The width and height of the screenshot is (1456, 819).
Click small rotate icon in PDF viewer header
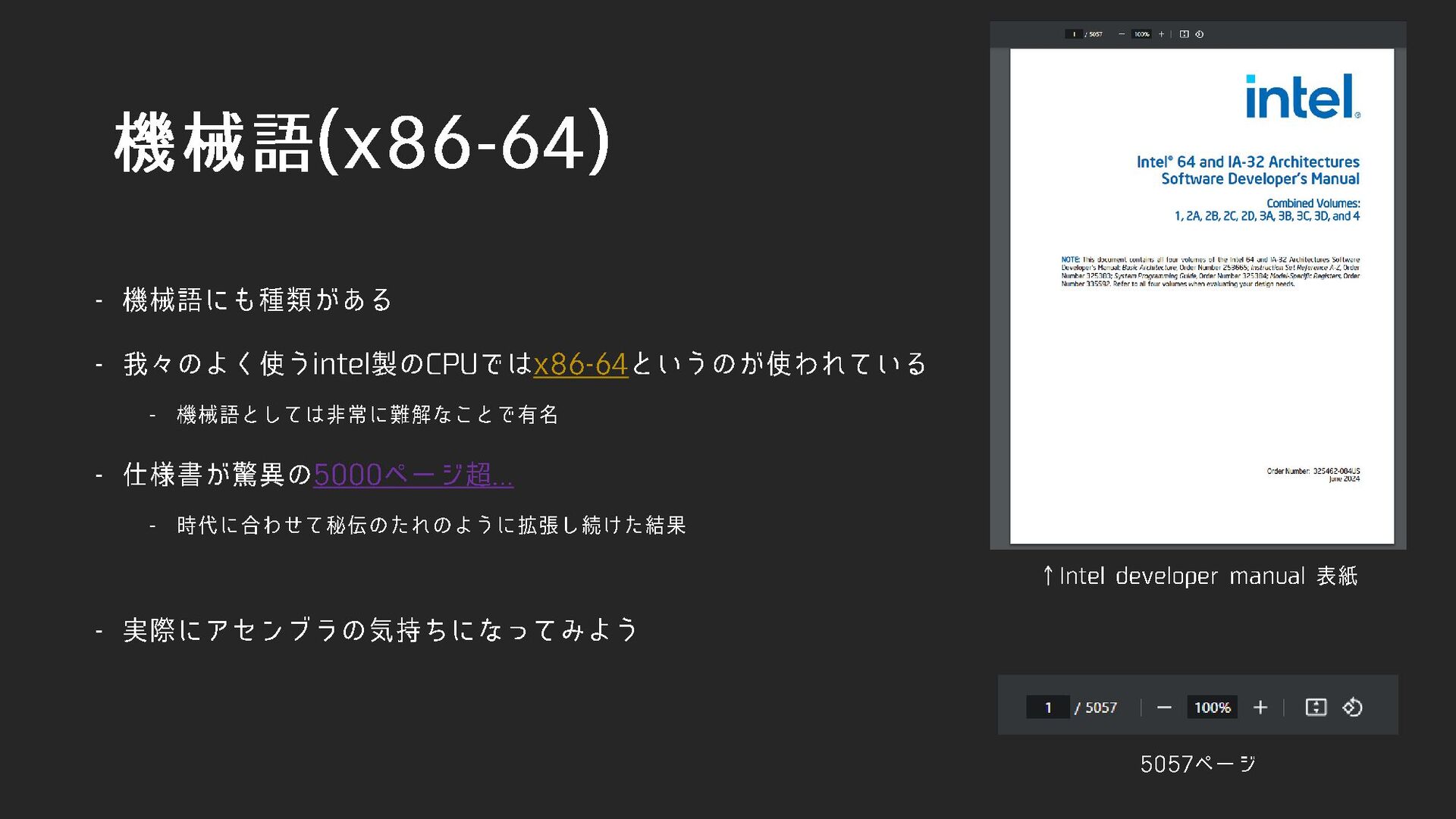pos(1200,34)
